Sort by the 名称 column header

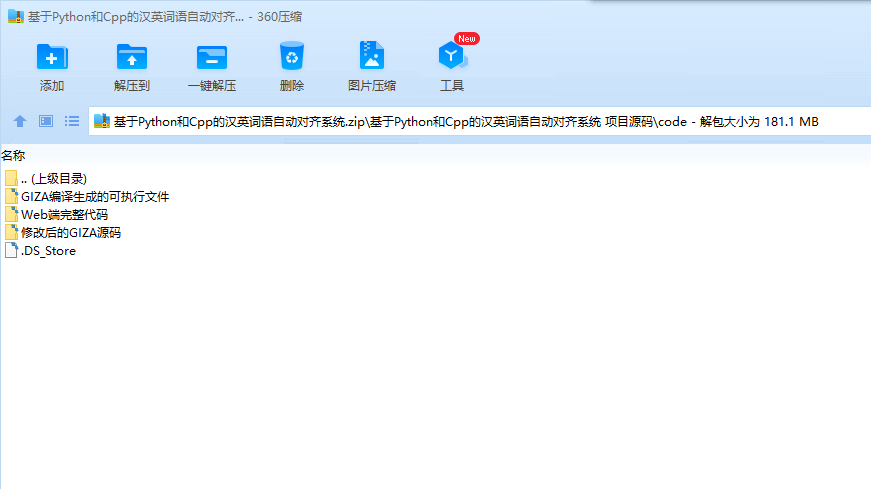coord(13,156)
